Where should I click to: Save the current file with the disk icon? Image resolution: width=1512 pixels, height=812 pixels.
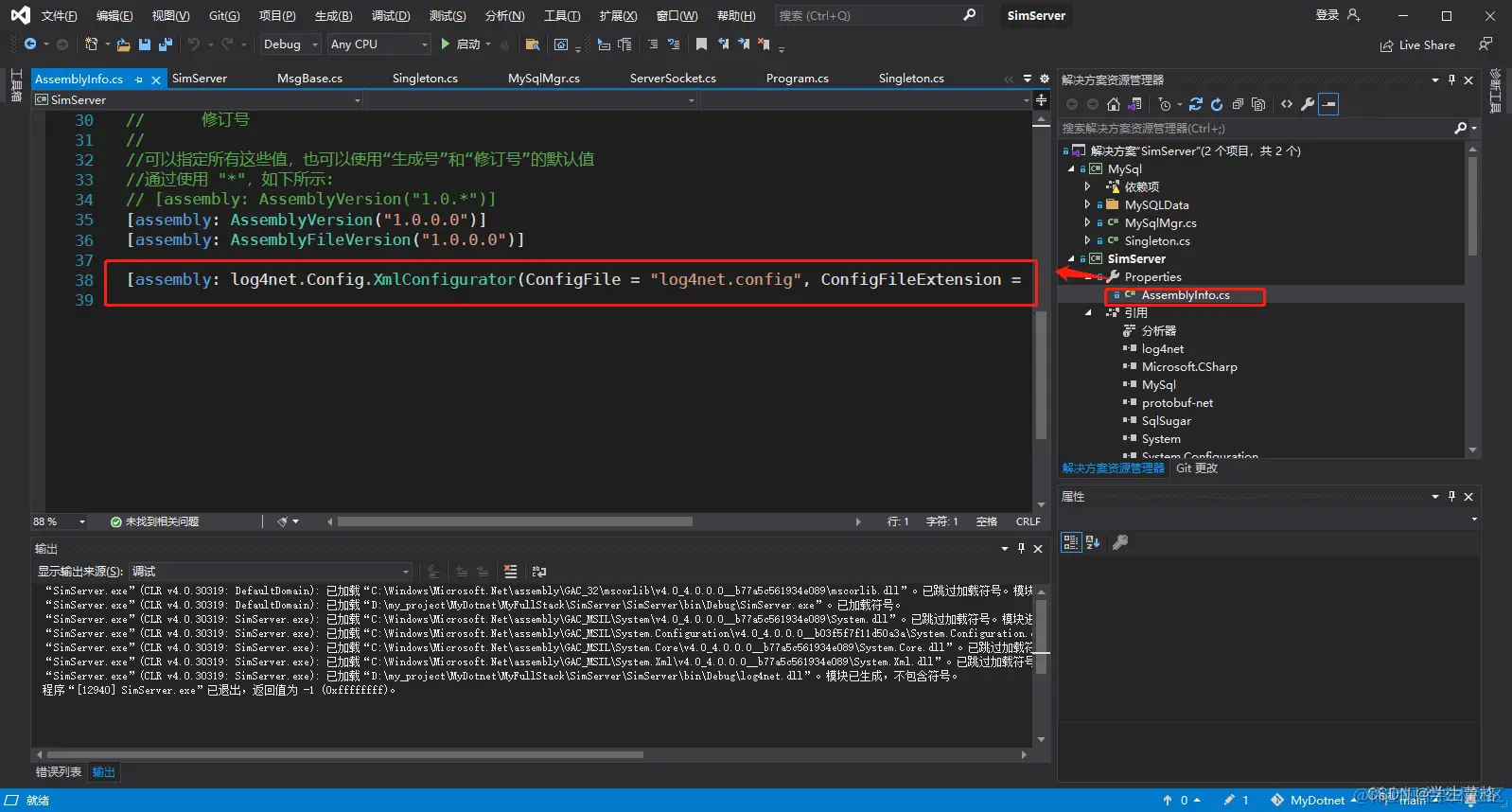(145, 44)
